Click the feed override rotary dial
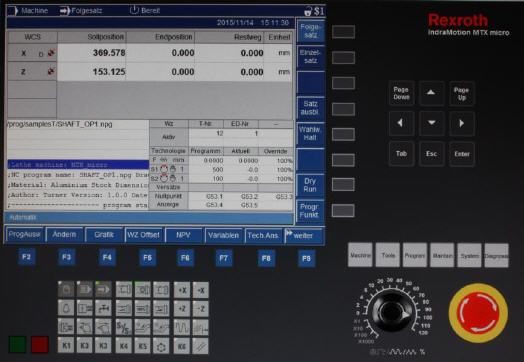524x362 pixels. pos(391,311)
